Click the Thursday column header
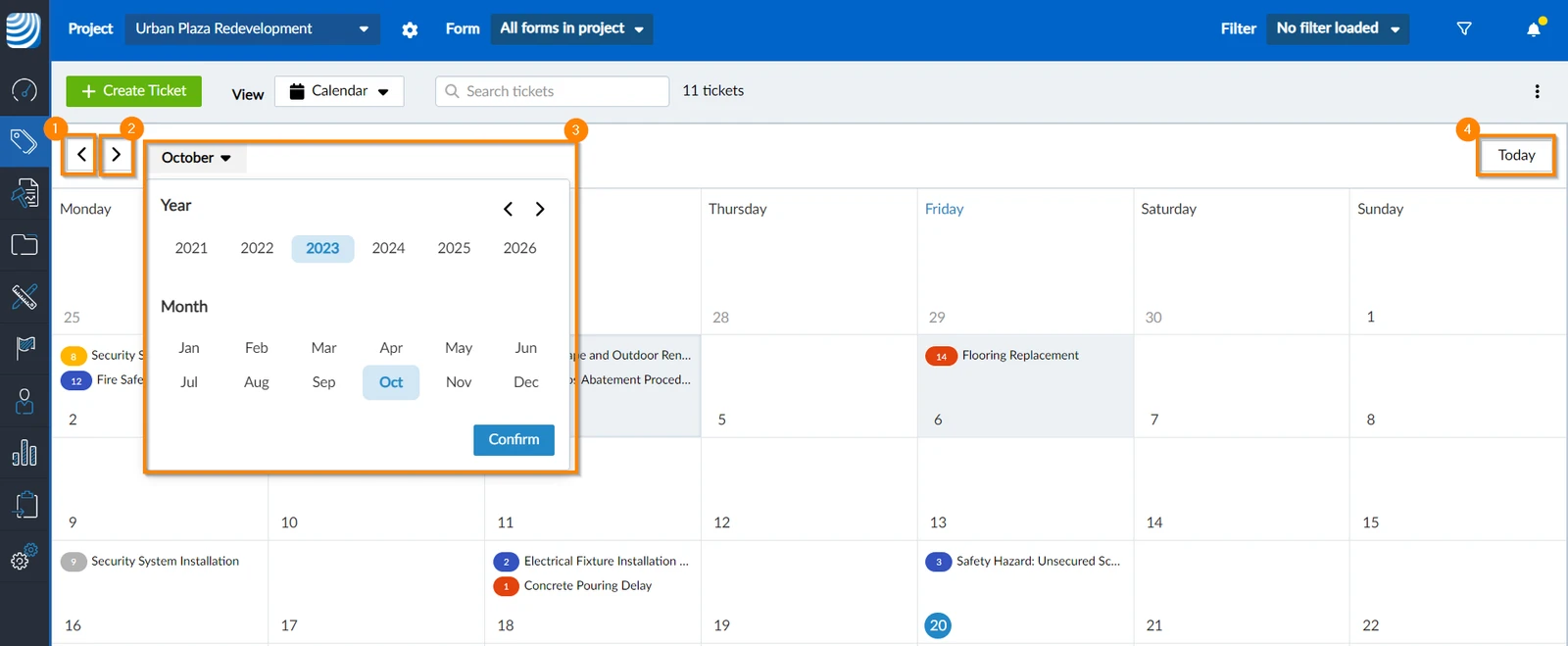Viewport: 1568px width, 646px height. (737, 209)
